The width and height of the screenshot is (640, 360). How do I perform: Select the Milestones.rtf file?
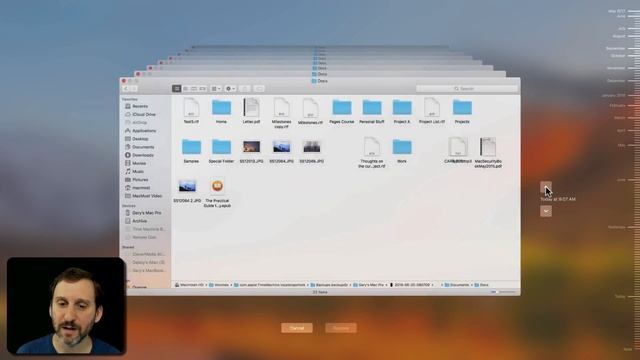[x=310, y=111]
